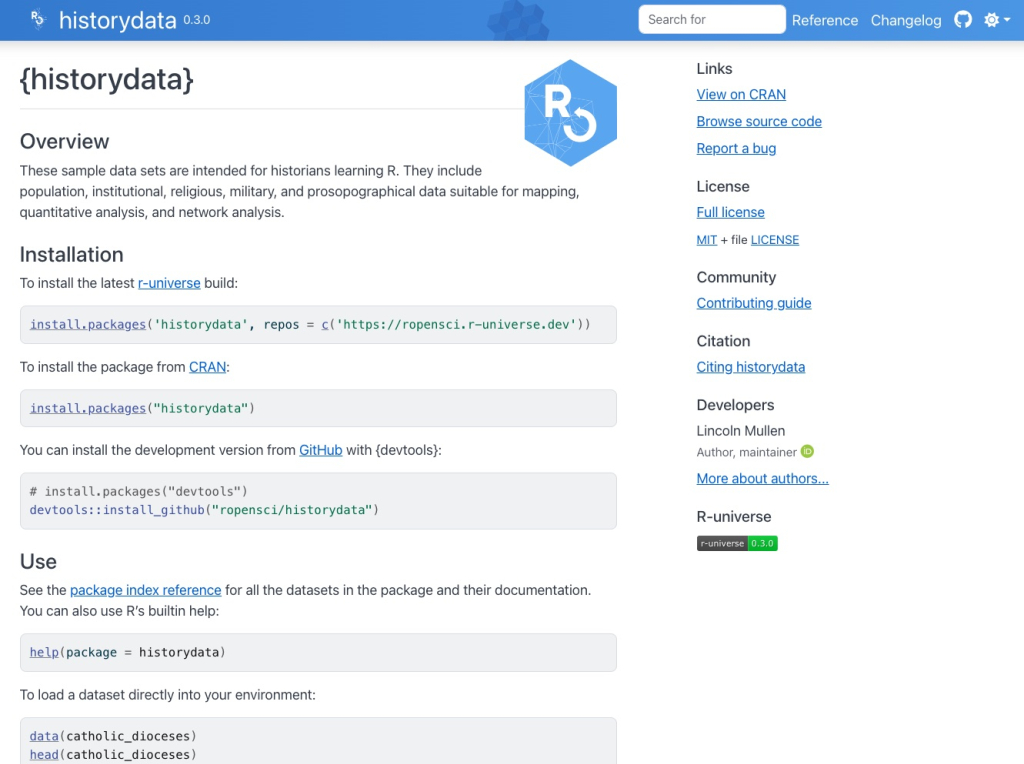Click the ORCID icon beside maintainer
Screen dimensions: 1024x764
tap(807, 451)
